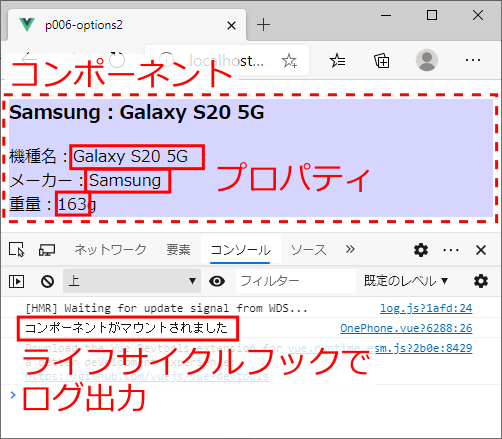Click the フィルター input field
502x439 pixels.
click(296, 281)
